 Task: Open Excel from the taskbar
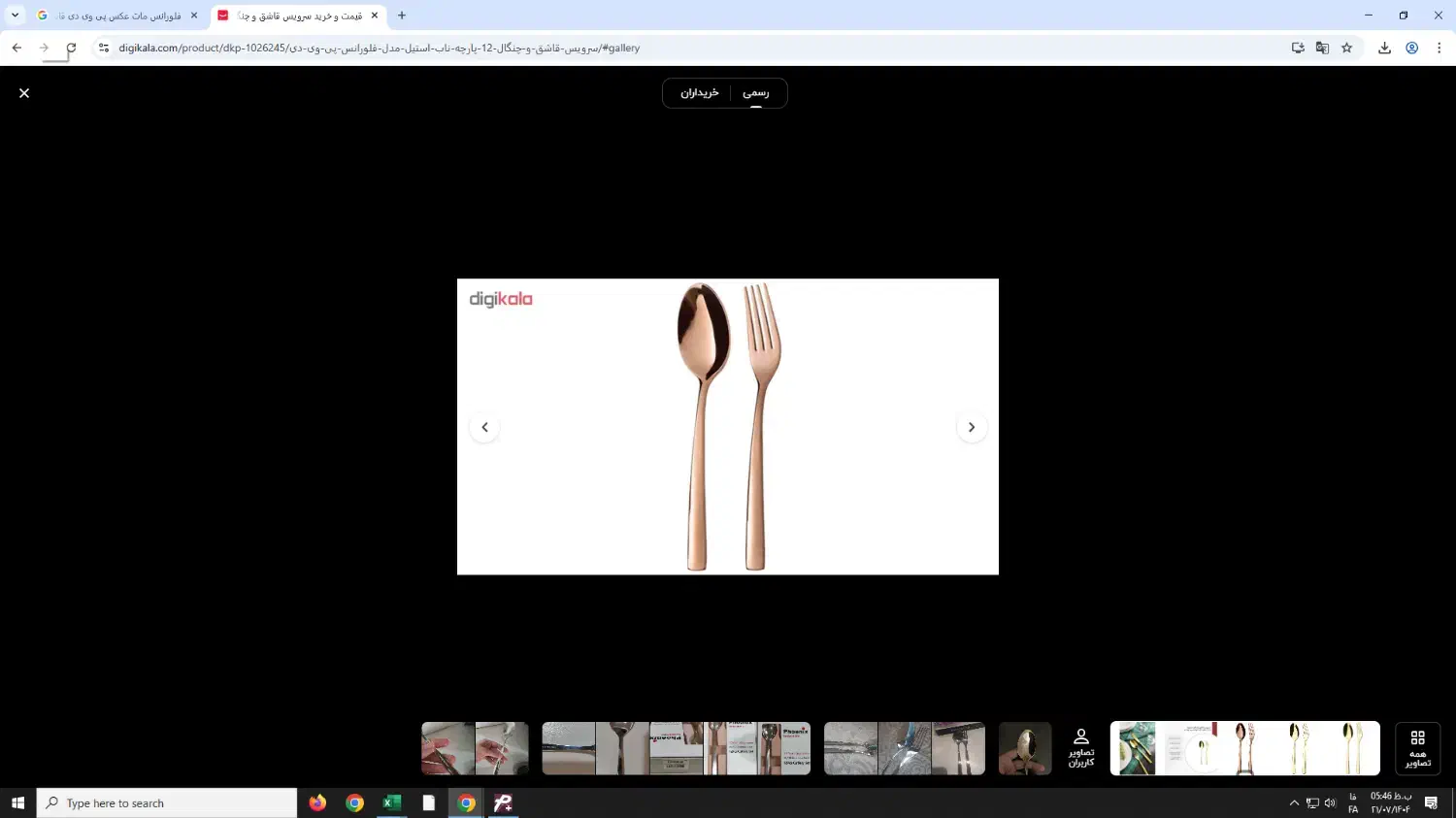[x=392, y=803]
